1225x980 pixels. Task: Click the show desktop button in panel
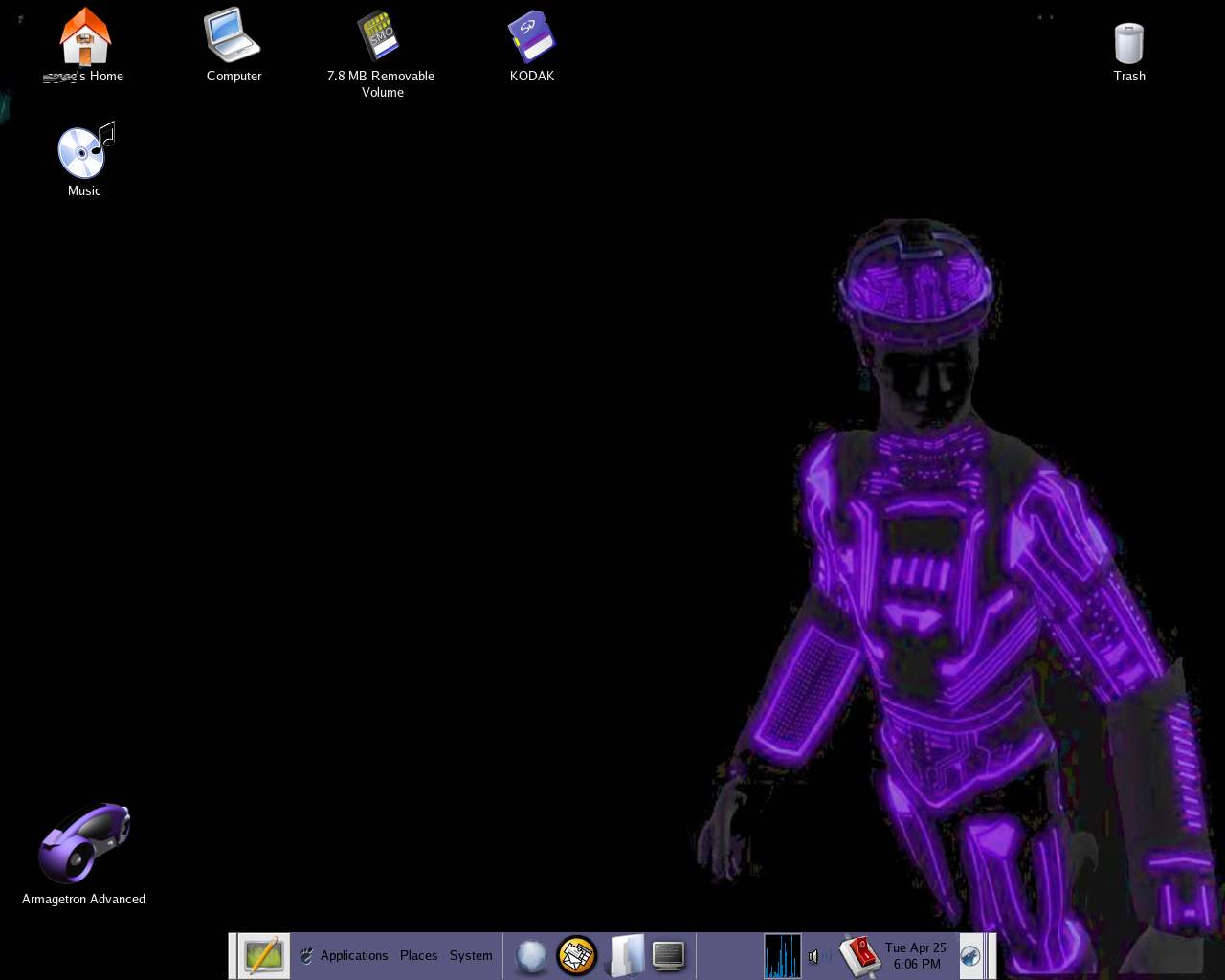click(263, 956)
